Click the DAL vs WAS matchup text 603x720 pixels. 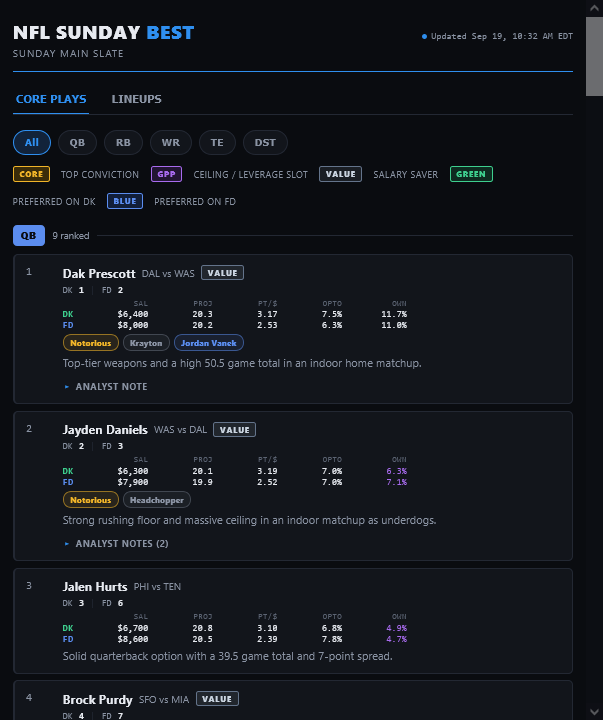coord(168,274)
